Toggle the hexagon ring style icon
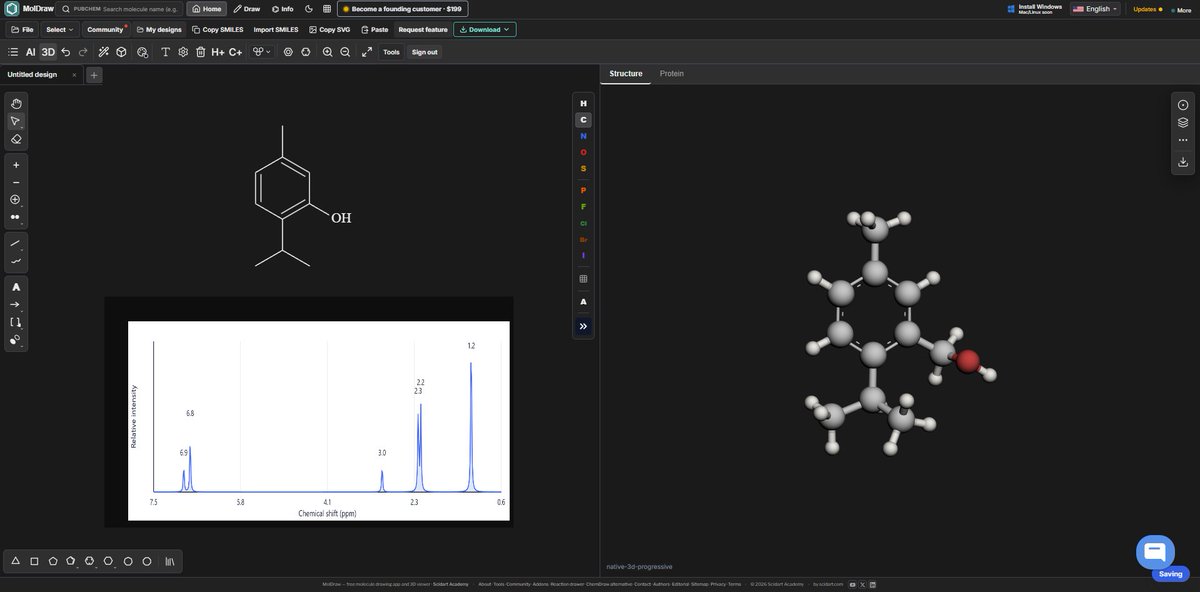Viewport: 1200px width, 592px height. point(306,52)
